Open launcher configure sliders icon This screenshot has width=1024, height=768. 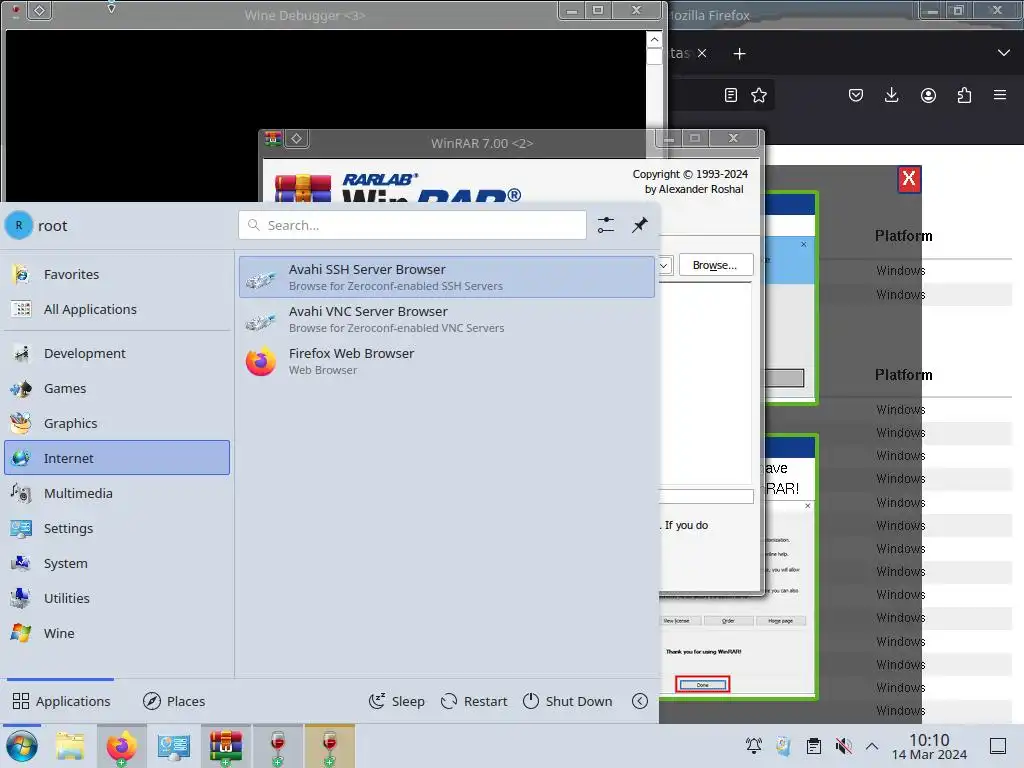(605, 225)
